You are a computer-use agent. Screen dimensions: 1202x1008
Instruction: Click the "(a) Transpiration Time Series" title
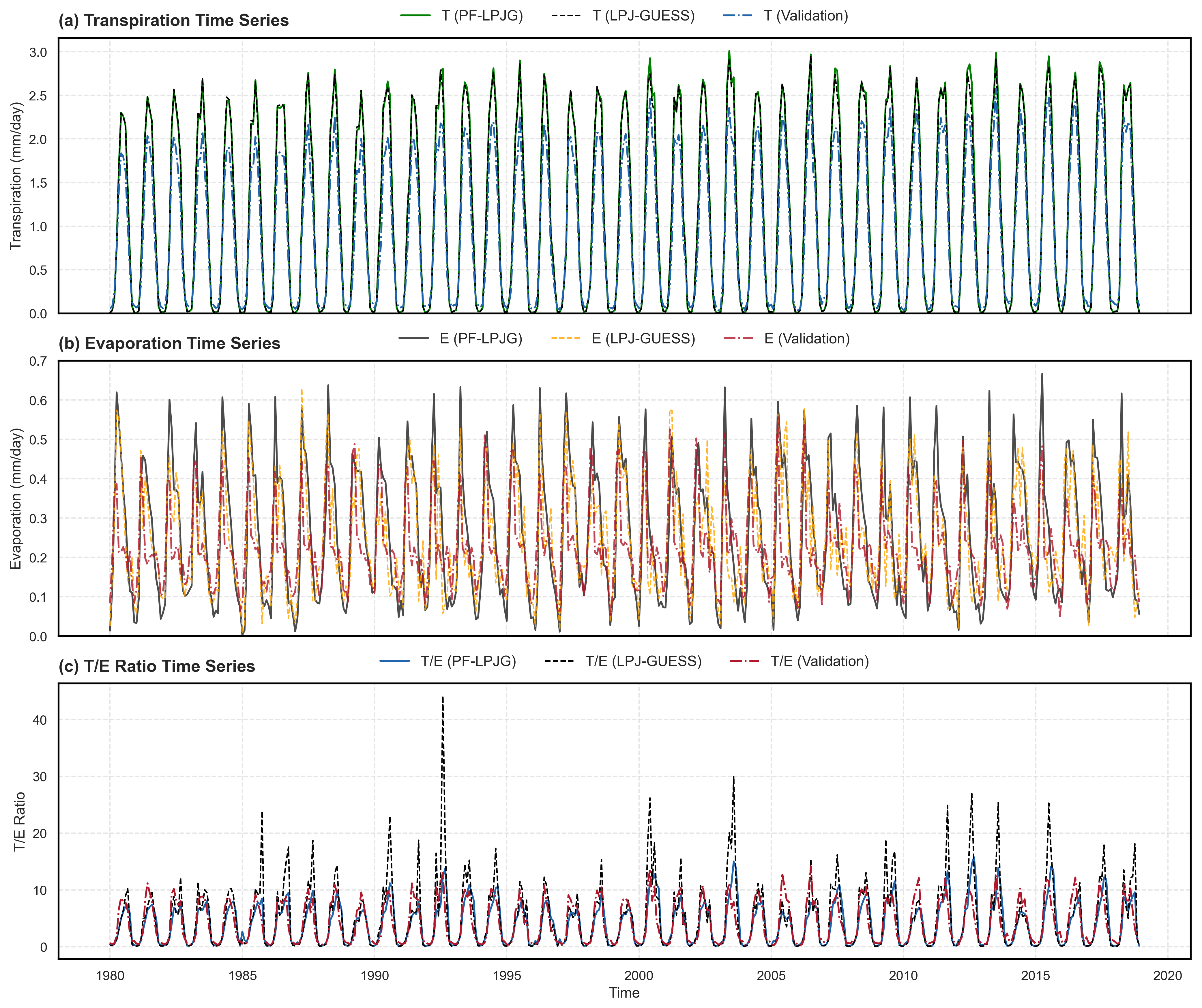pyautogui.click(x=173, y=20)
